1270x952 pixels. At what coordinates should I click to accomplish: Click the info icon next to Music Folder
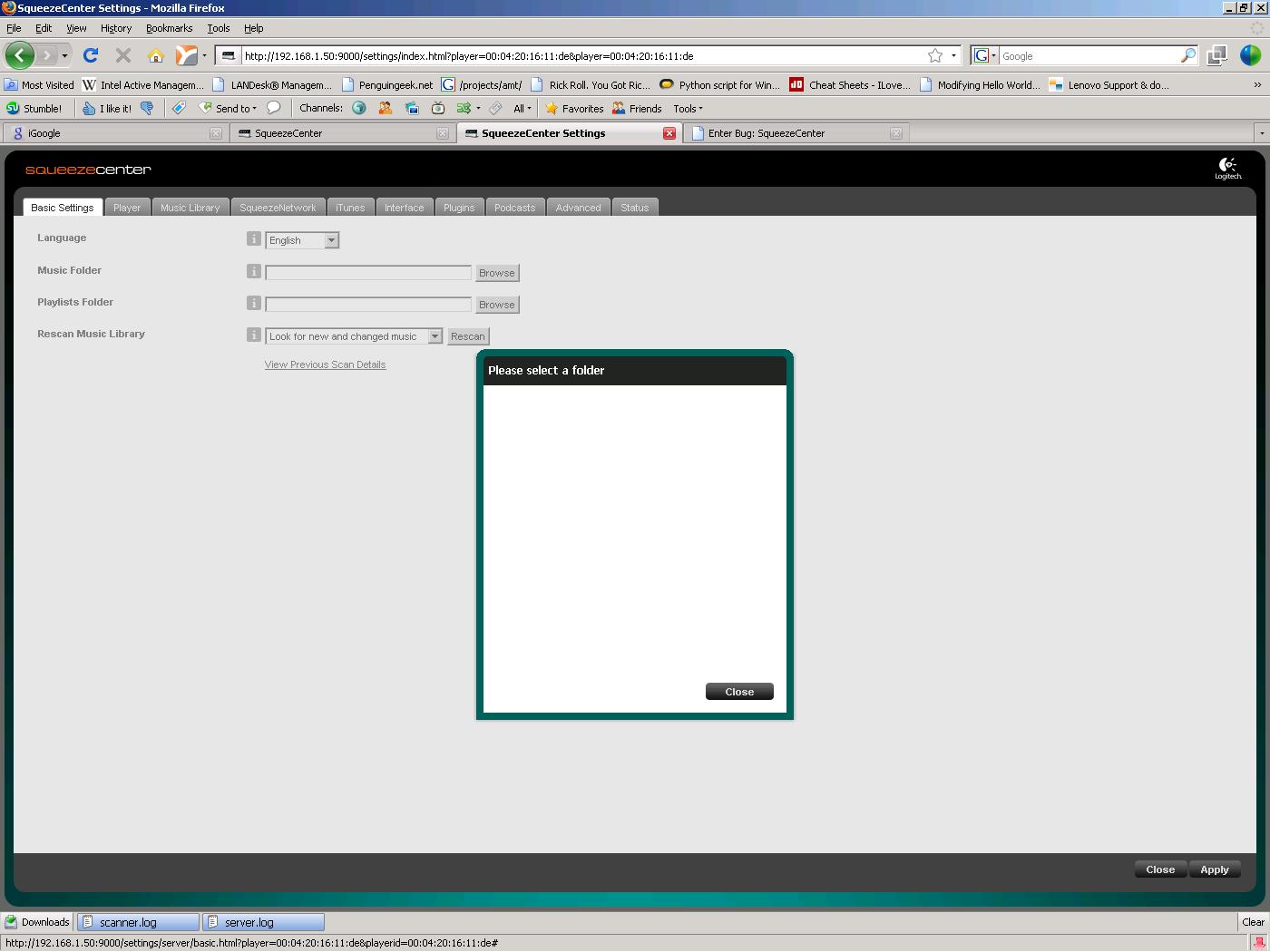[254, 271]
